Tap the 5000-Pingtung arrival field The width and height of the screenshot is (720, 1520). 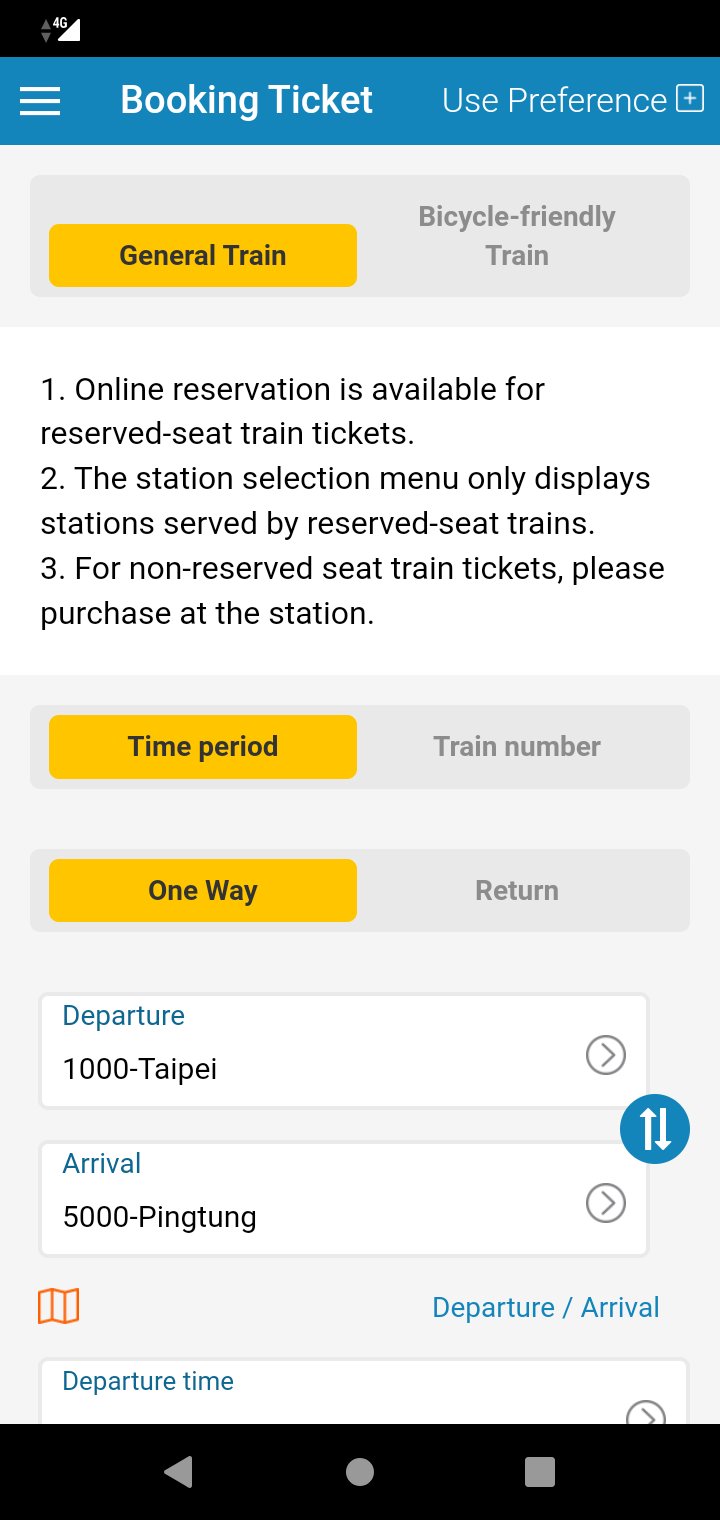[x=300, y=1217]
